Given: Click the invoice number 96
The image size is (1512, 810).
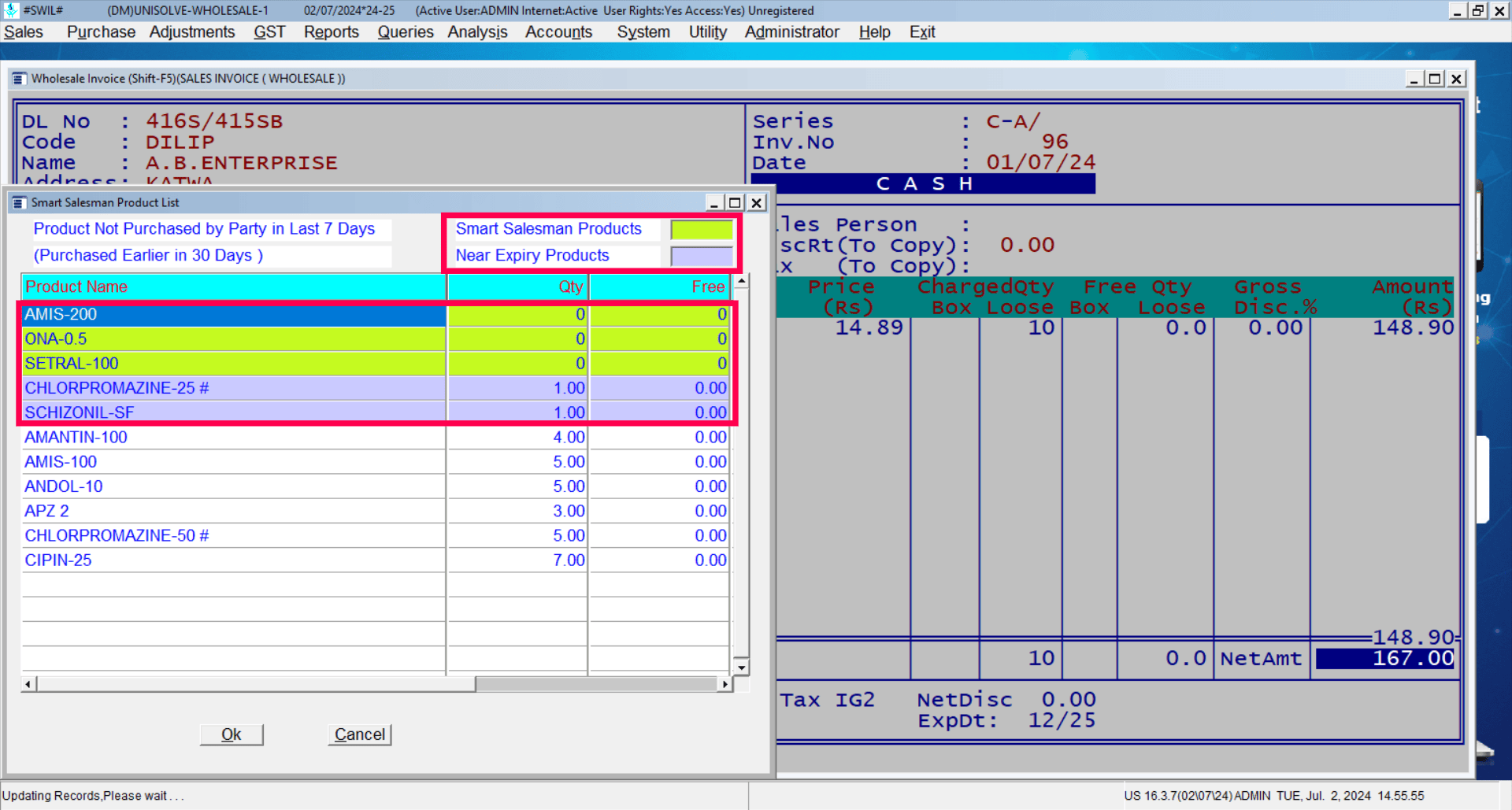Looking at the screenshot, I should [1054, 142].
